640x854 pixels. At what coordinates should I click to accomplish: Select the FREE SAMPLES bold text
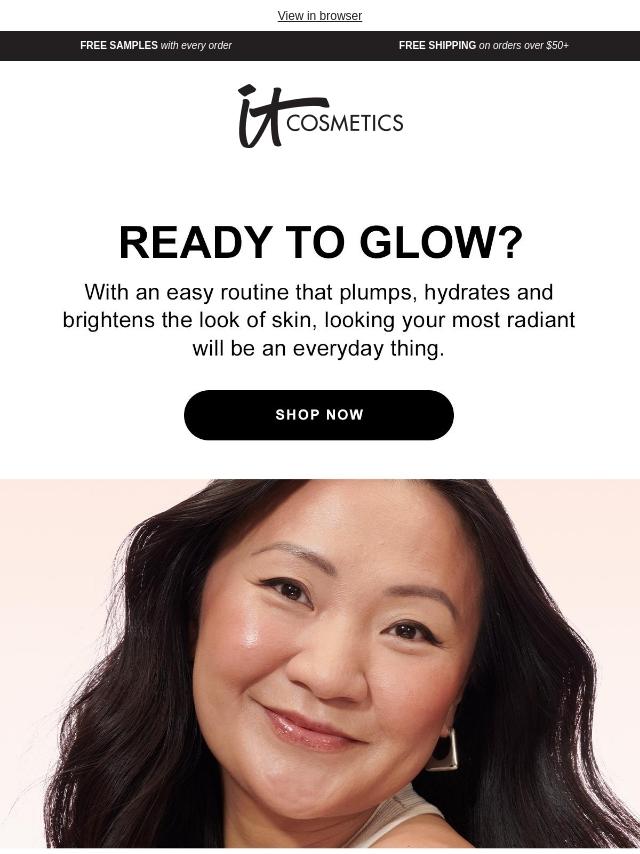[x=119, y=46]
